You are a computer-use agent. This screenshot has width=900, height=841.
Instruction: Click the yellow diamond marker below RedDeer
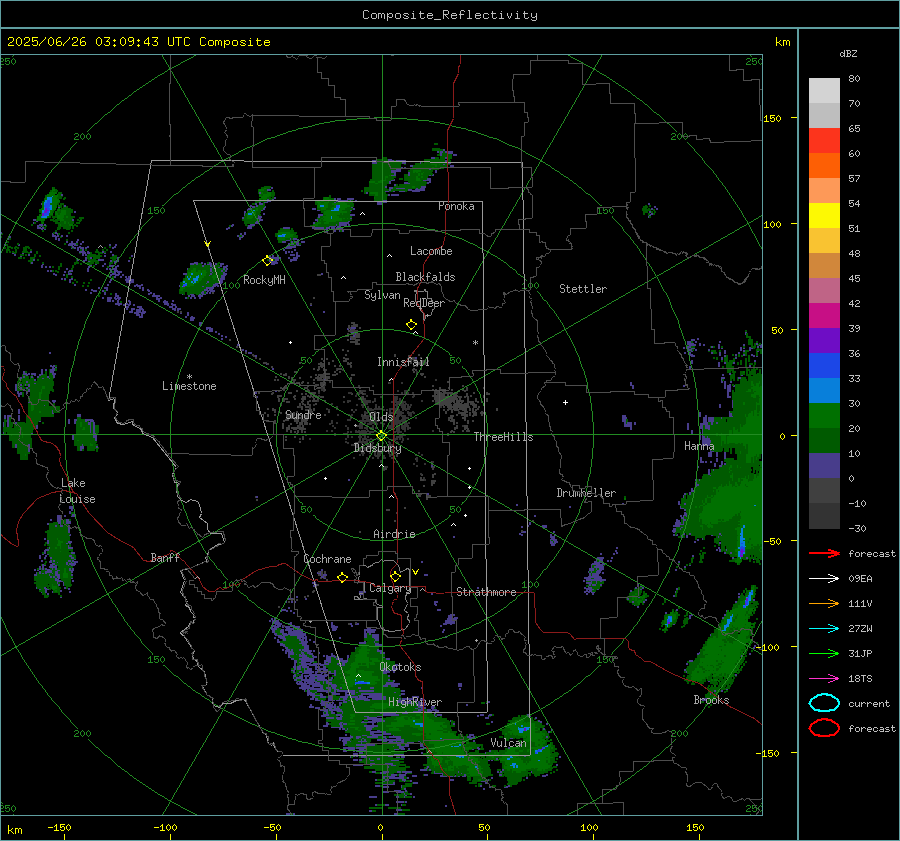click(411, 325)
